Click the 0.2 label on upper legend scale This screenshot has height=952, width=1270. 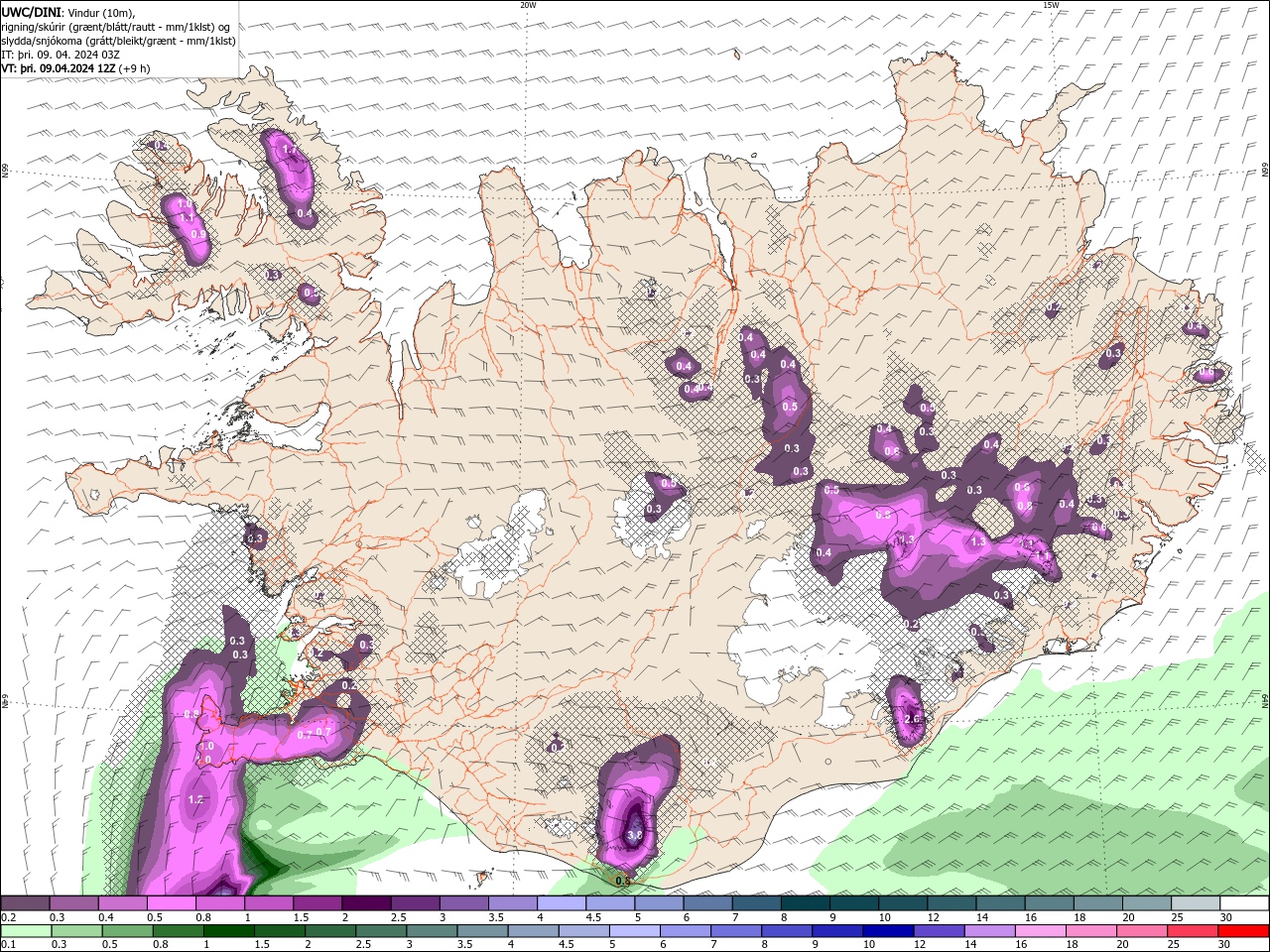[x=7, y=917]
